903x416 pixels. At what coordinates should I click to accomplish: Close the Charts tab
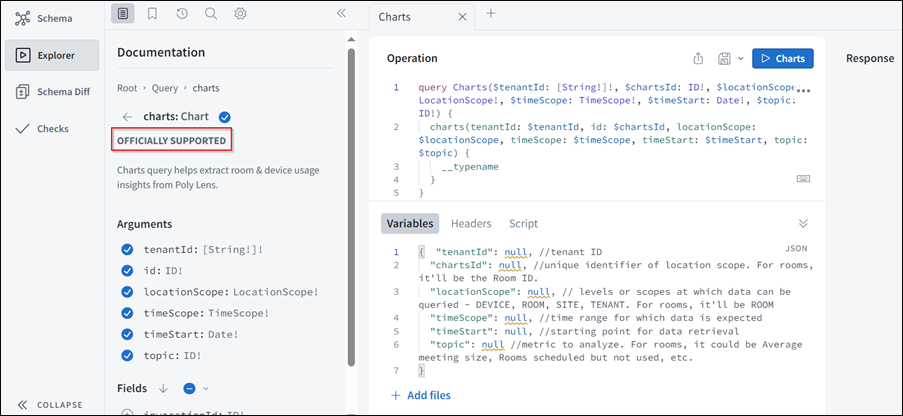point(462,17)
